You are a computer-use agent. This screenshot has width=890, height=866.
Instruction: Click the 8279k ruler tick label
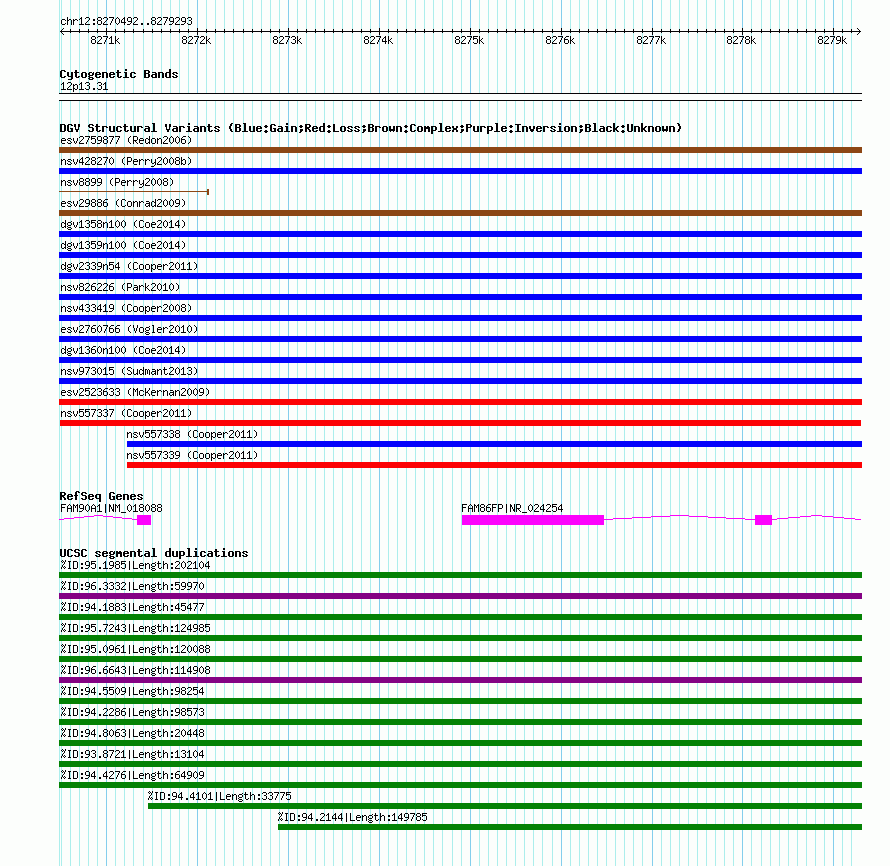[x=832, y=40]
